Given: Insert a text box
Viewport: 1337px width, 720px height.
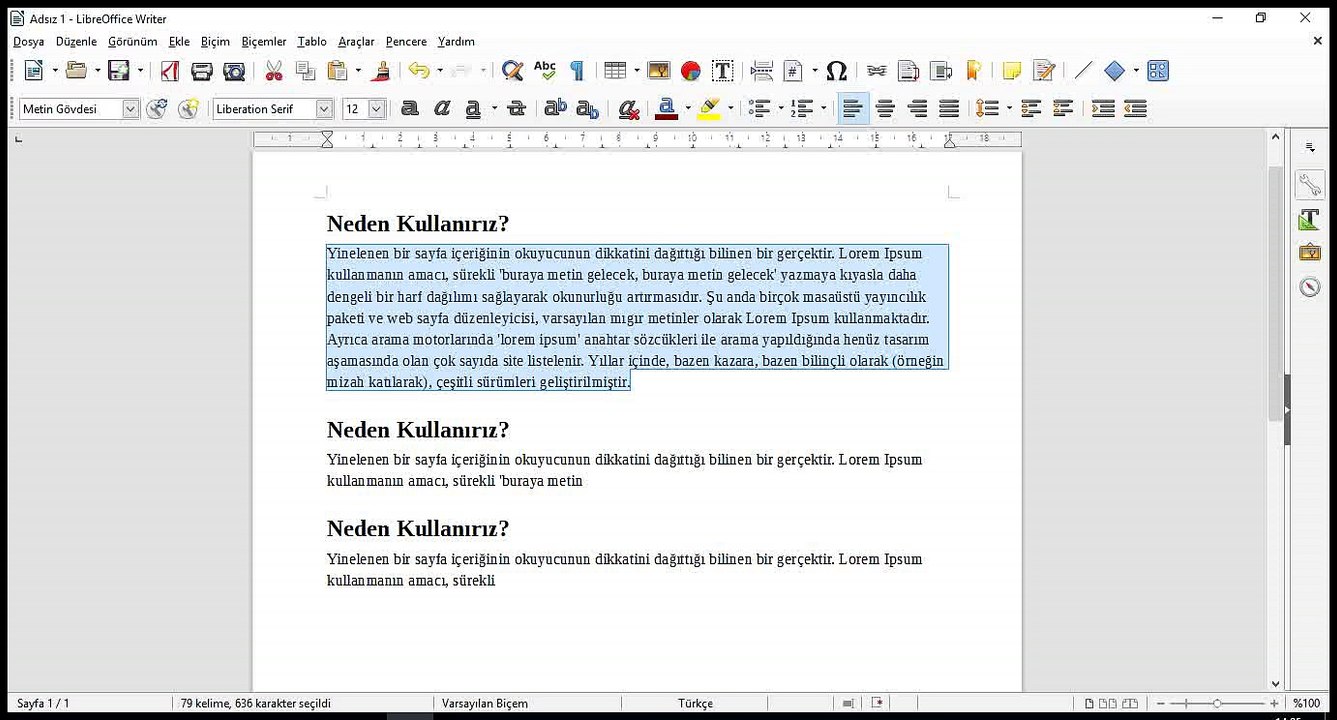Looking at the screenshot, I should pos(723,70).
